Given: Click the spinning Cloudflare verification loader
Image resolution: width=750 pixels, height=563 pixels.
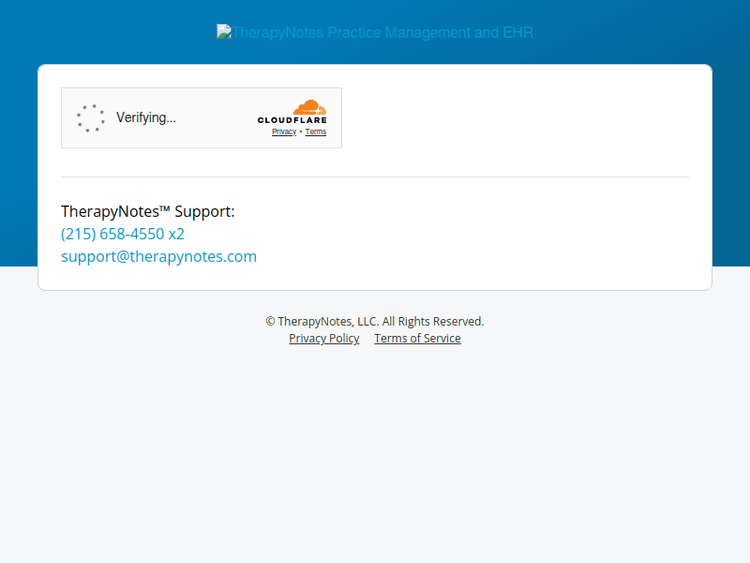Looking at the screenshot, I should point(91,118).
